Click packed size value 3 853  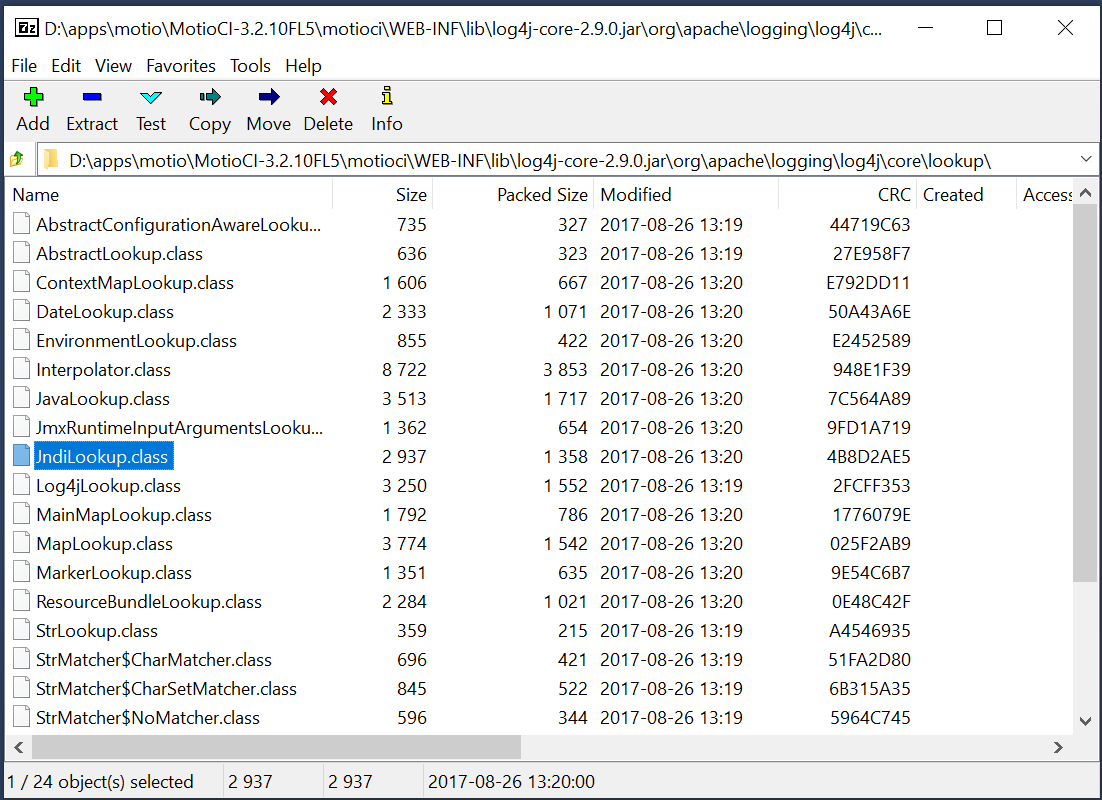pyautogui.click(x=565, y=369)
